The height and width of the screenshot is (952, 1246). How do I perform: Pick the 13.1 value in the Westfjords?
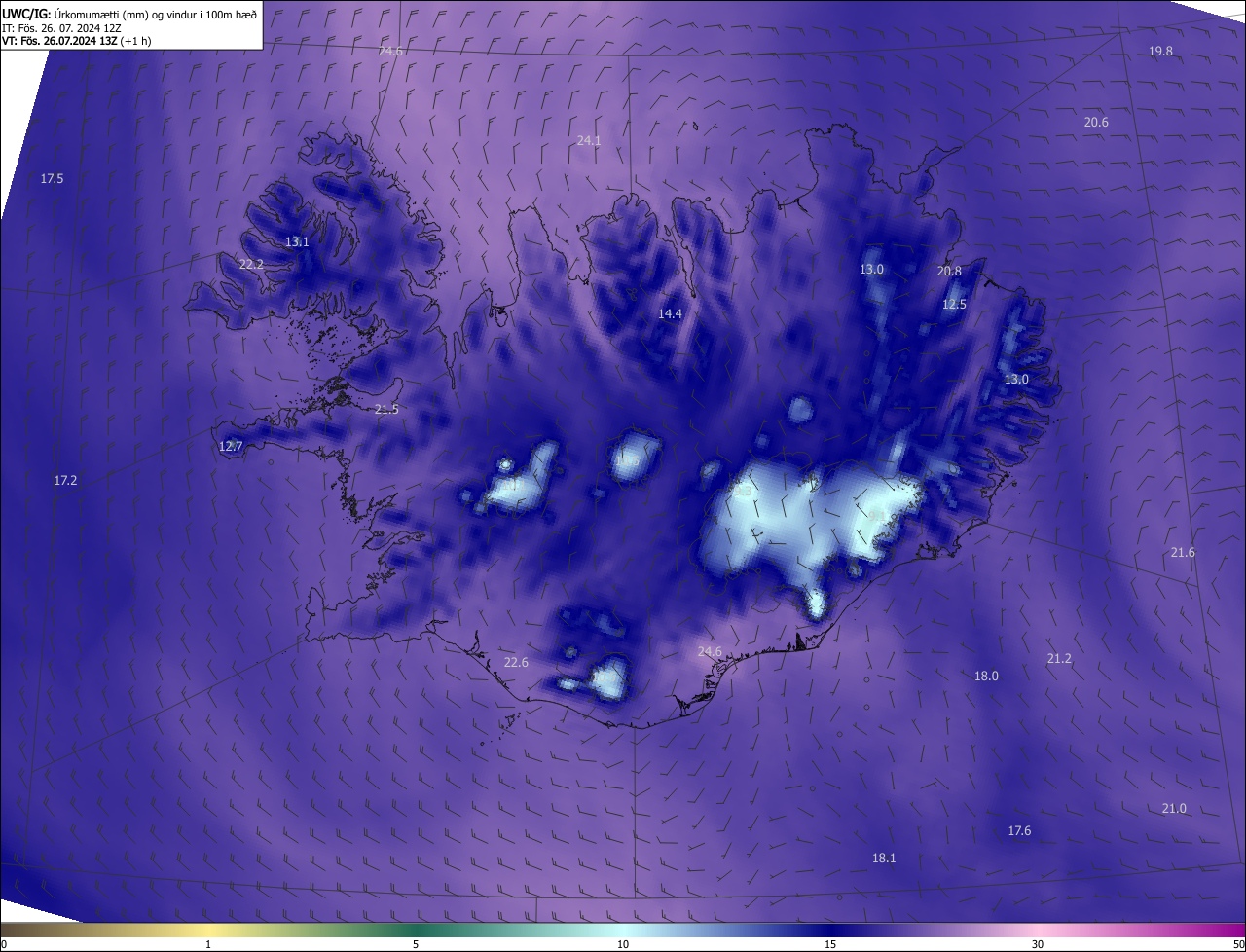[297, 241]
